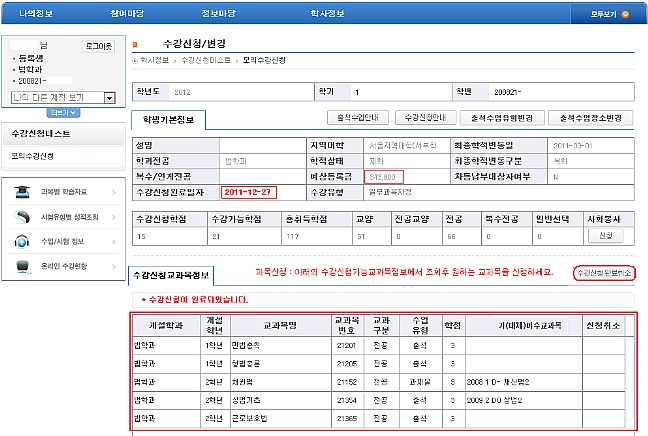This screenshot has height=436, width=648.
Task: Select the 학생기본정보 tab
Action: coord(169,120)
